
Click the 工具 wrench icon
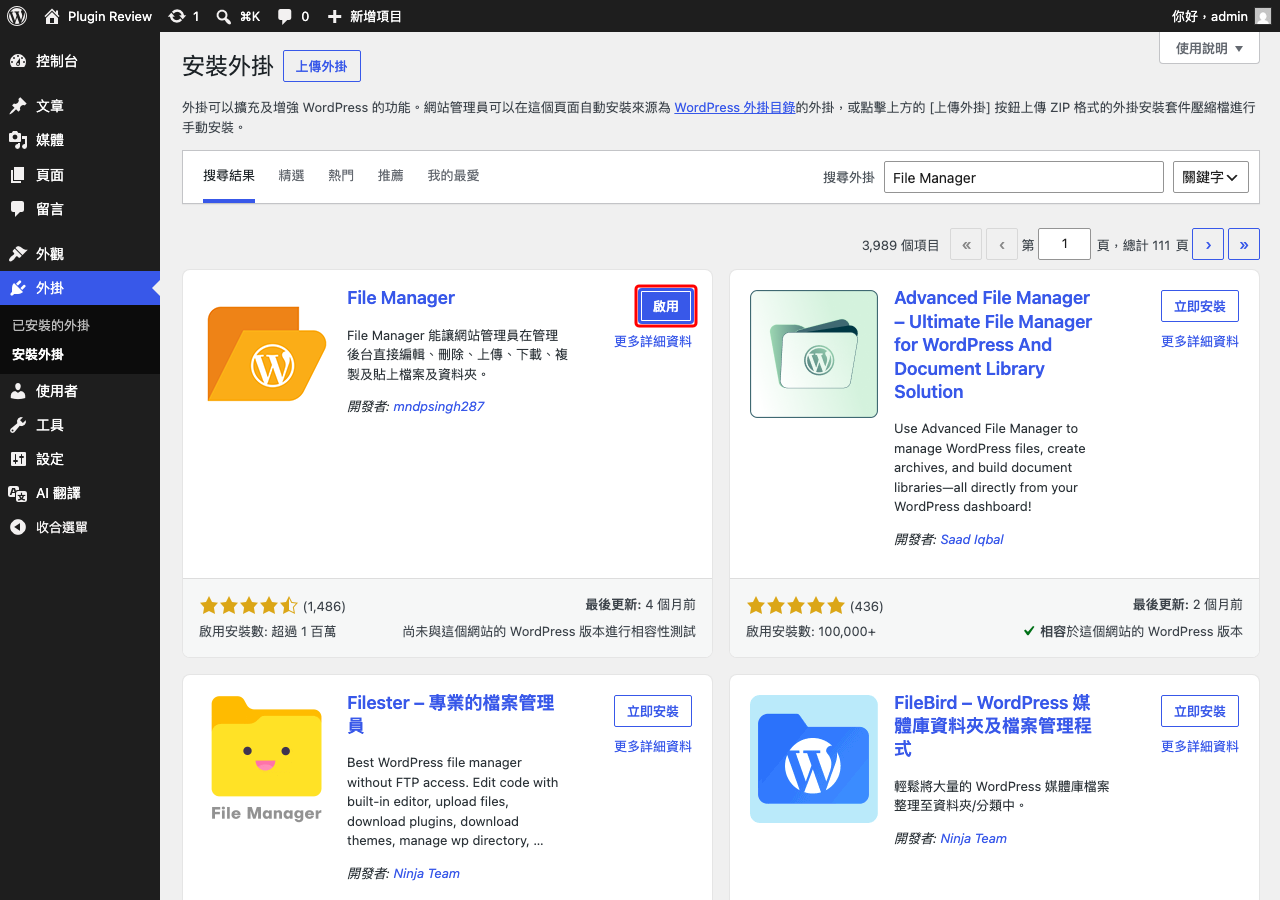click(18, 425)
